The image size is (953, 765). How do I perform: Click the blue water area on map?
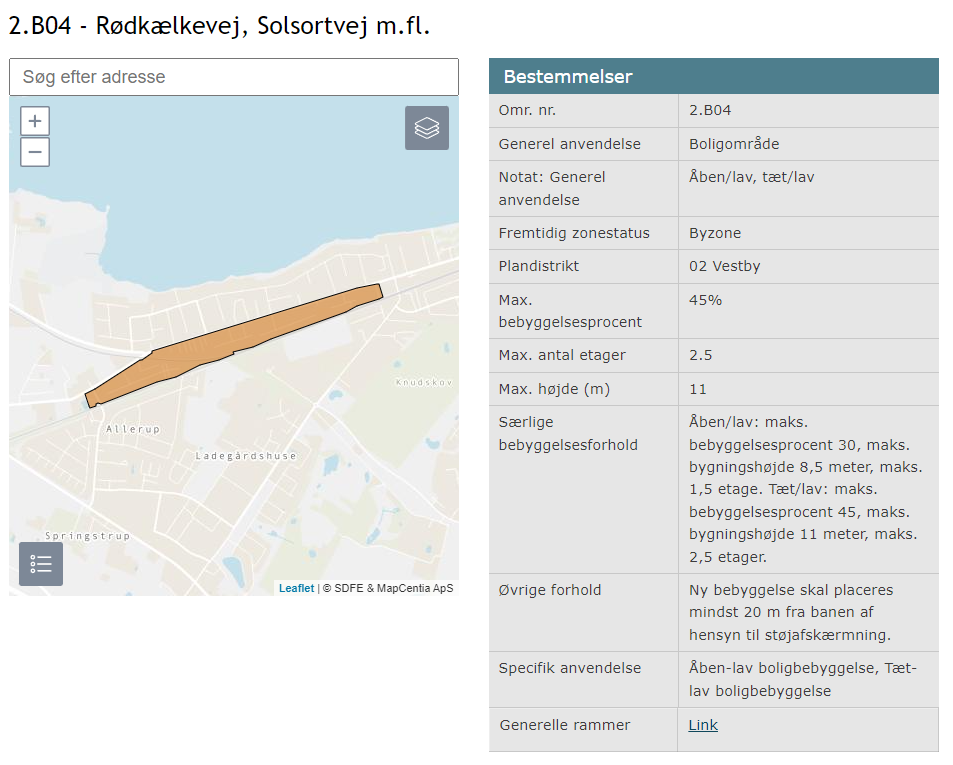coord(250,170)
